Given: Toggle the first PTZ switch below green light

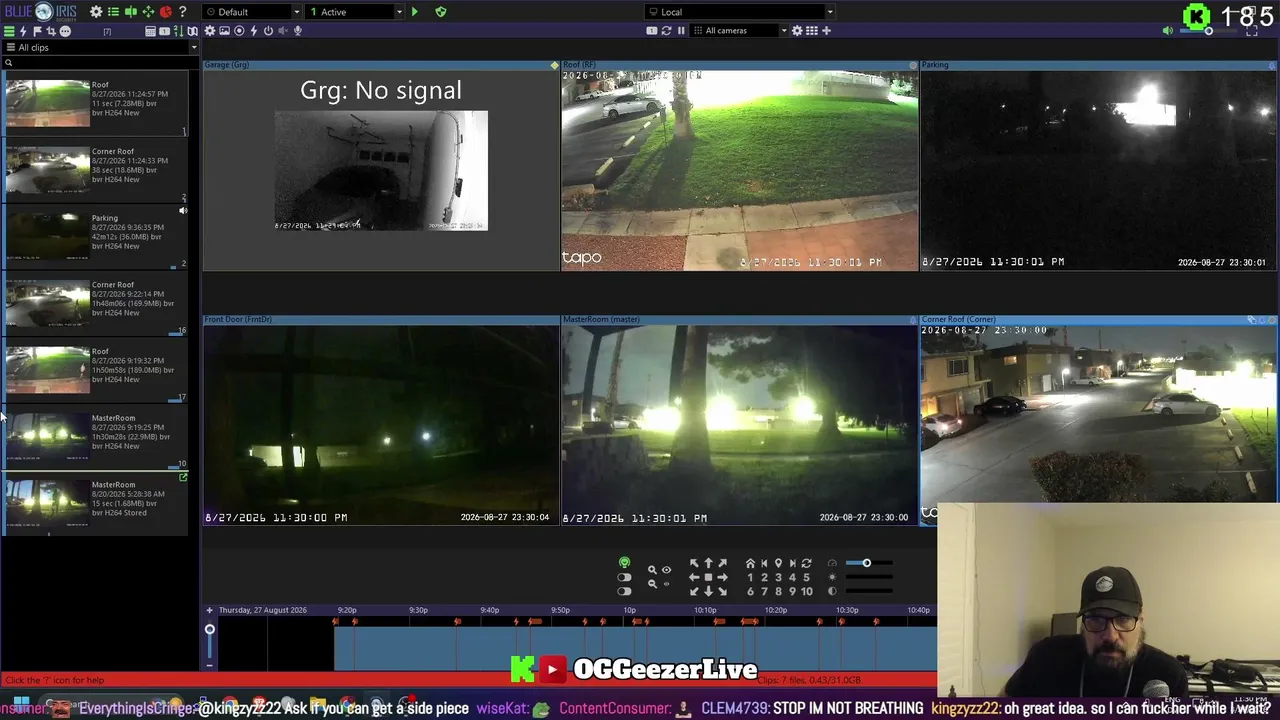Looking at the screenshot, I should click(624, 577).
